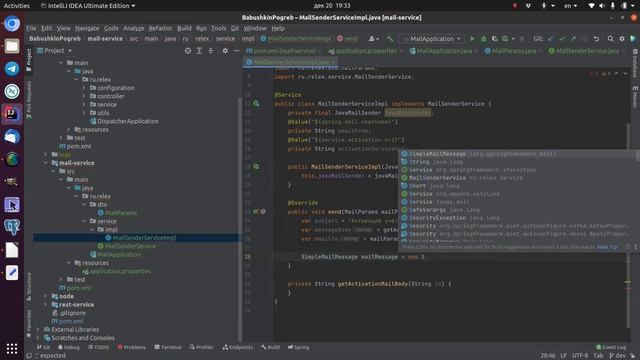Click gutter run icon beside class declaration

256,104
